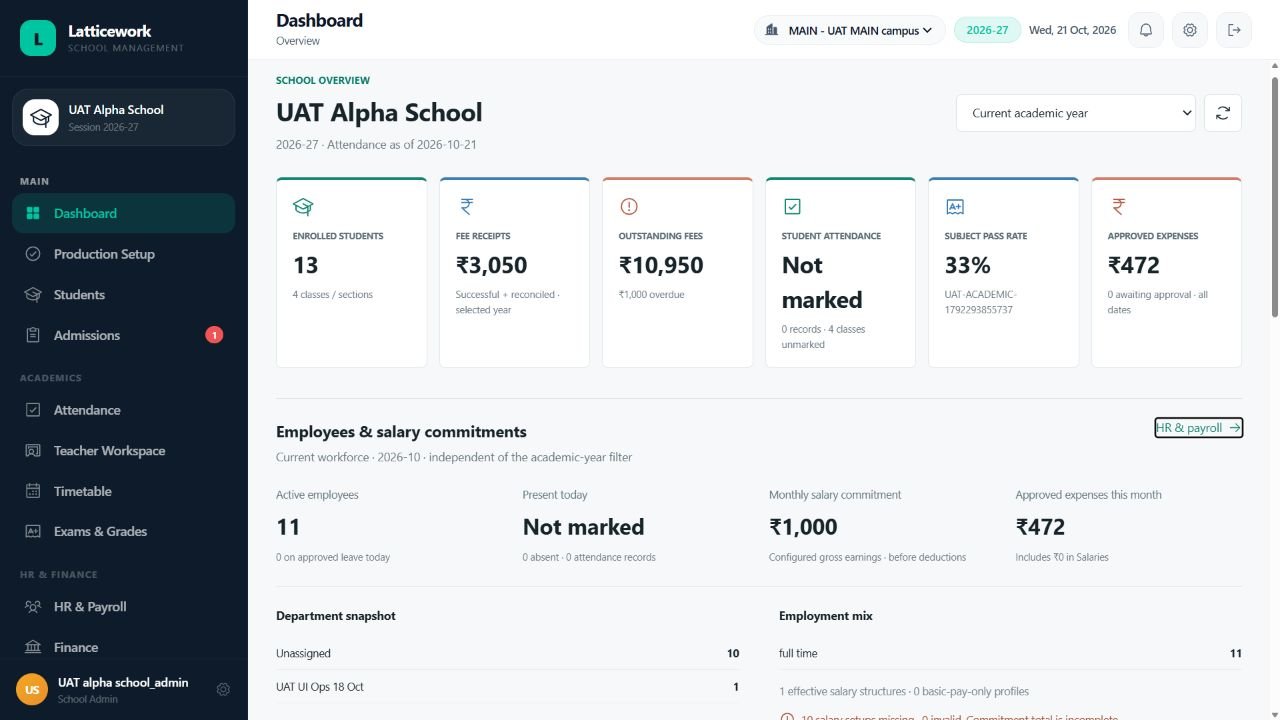This screenshot has width=1280, height=720.
Task: Click the 2026-27 session badge
Action: pyautogui.click(x=987, y=30)
